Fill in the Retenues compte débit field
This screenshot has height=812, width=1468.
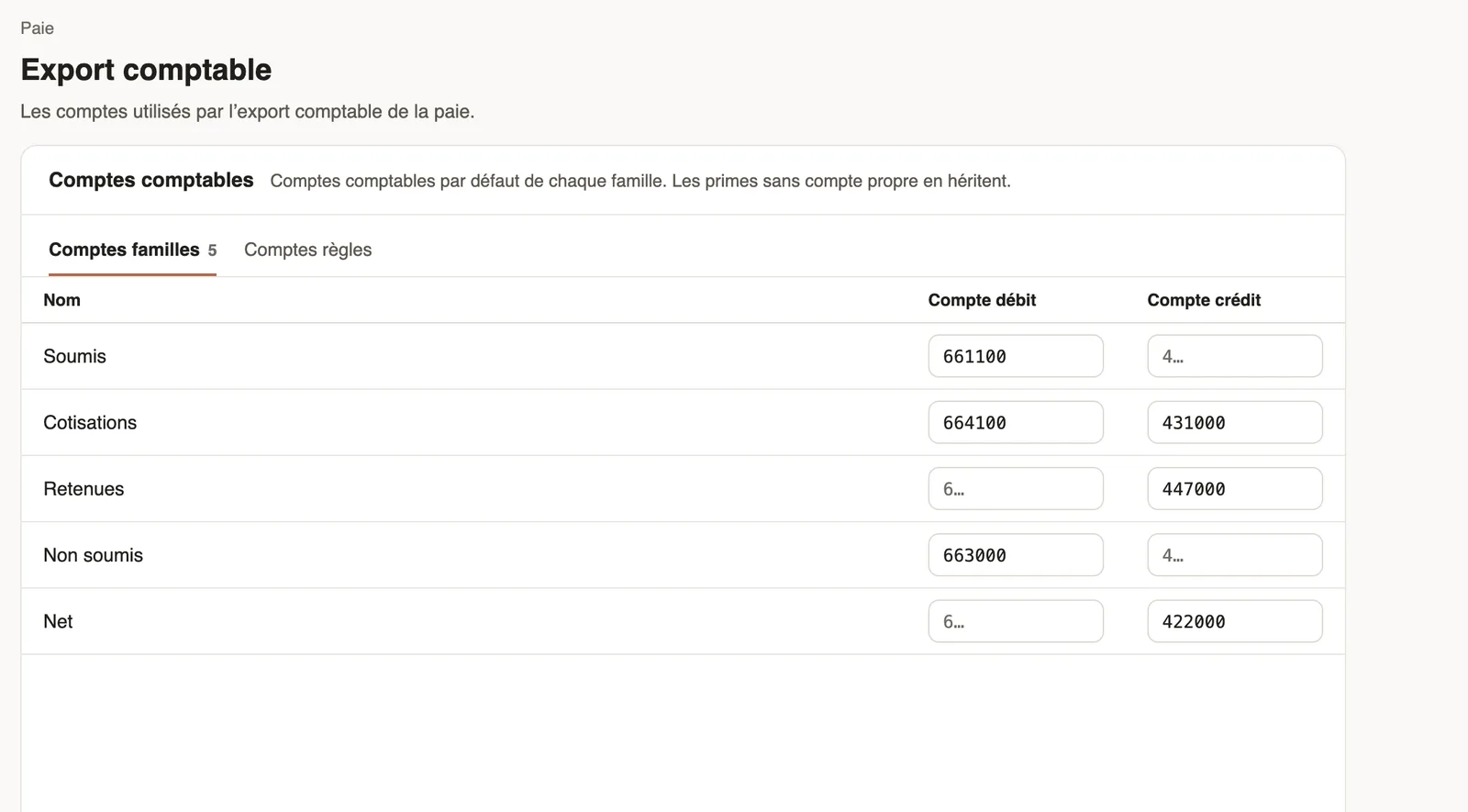pos(1016,489)
